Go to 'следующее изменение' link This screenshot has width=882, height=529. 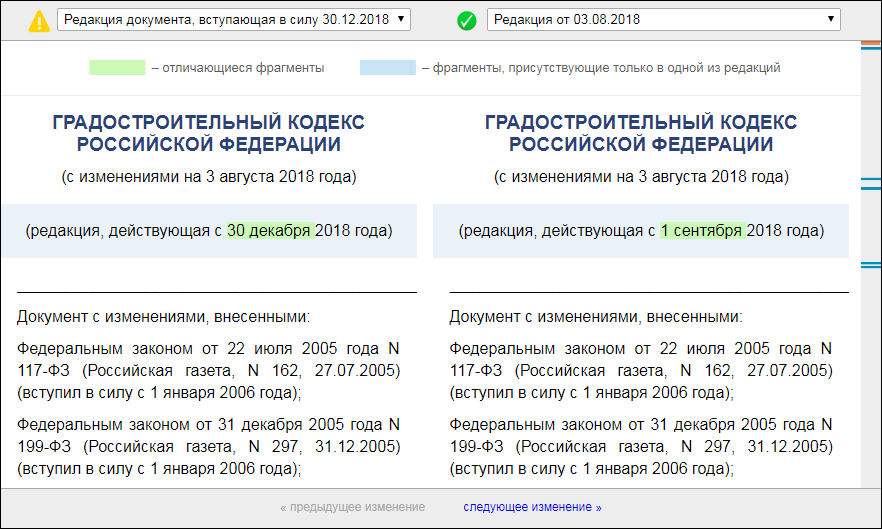pyautogui.click(x=532, y=507)
